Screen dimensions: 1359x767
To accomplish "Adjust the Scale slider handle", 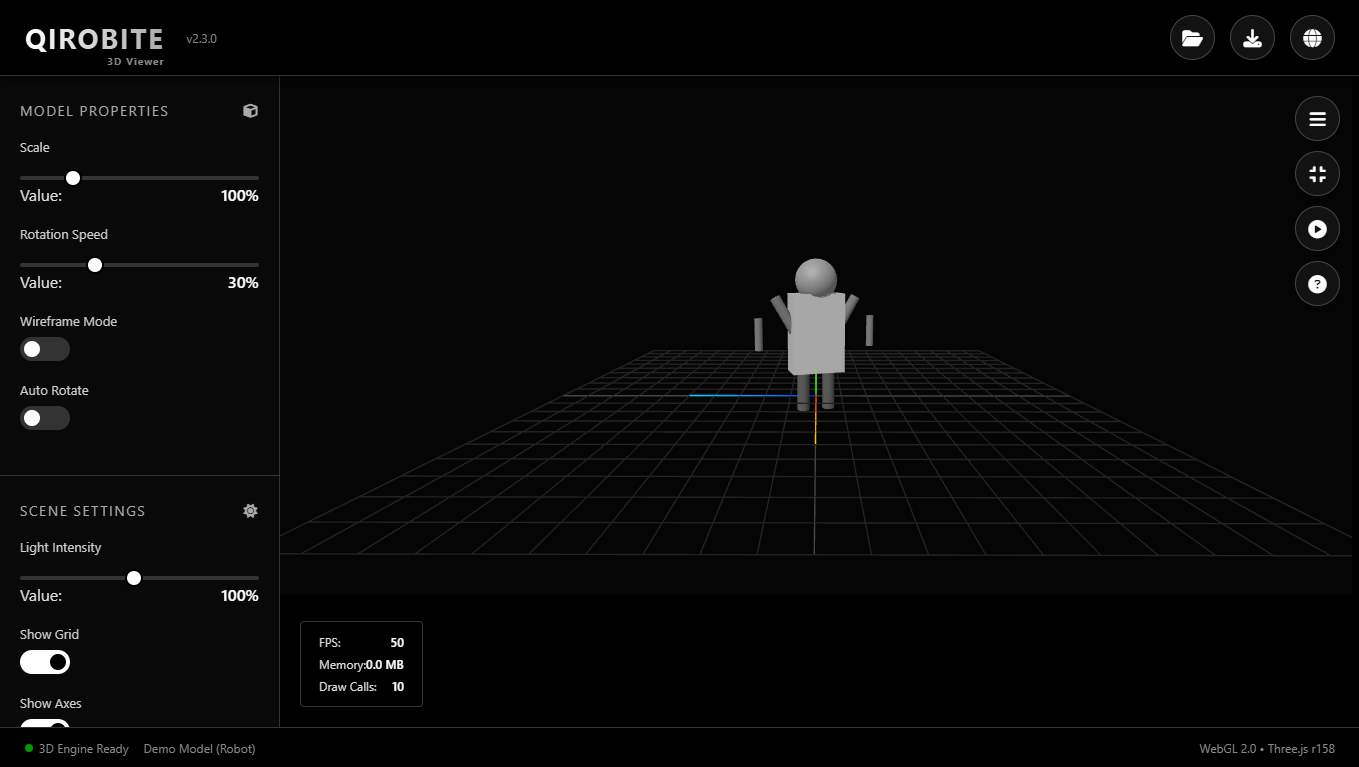I will point(73,178).
